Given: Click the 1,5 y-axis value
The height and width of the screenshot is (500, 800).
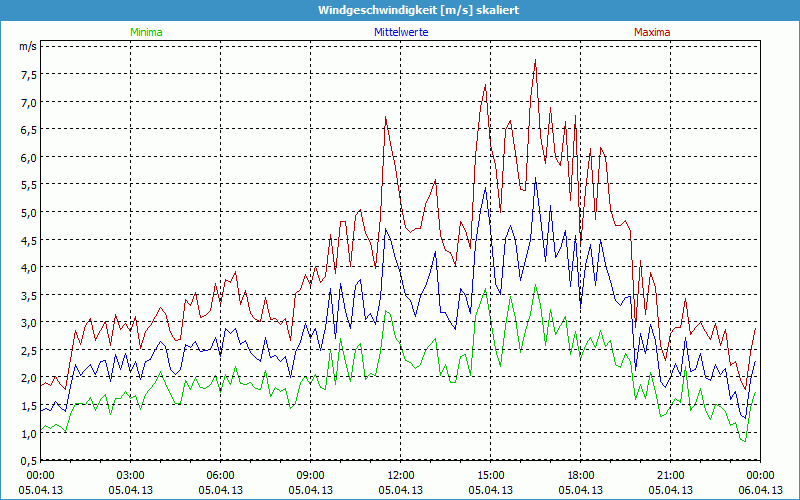Looking at the screenshot, I should (x=29, y=406).
